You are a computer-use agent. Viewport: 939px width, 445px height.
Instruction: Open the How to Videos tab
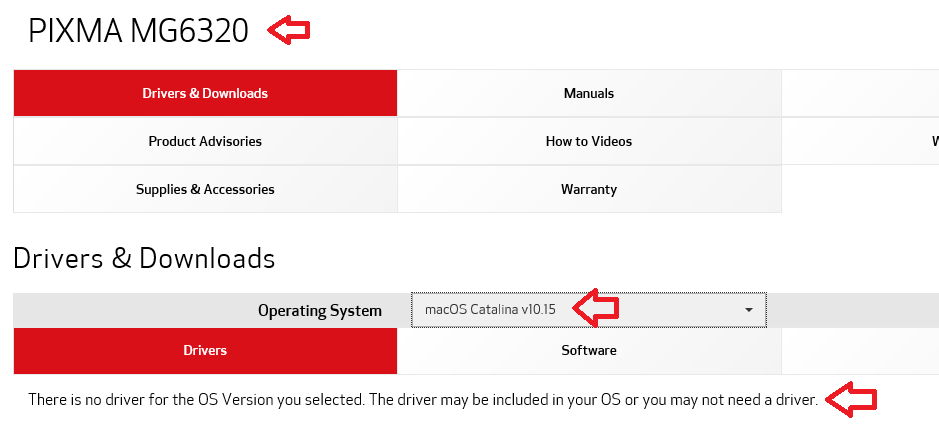coord(589,141)
